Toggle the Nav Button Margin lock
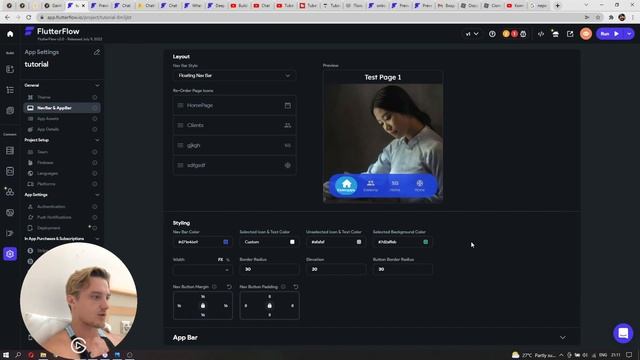The image size is (640, 360). coord(203,306)
